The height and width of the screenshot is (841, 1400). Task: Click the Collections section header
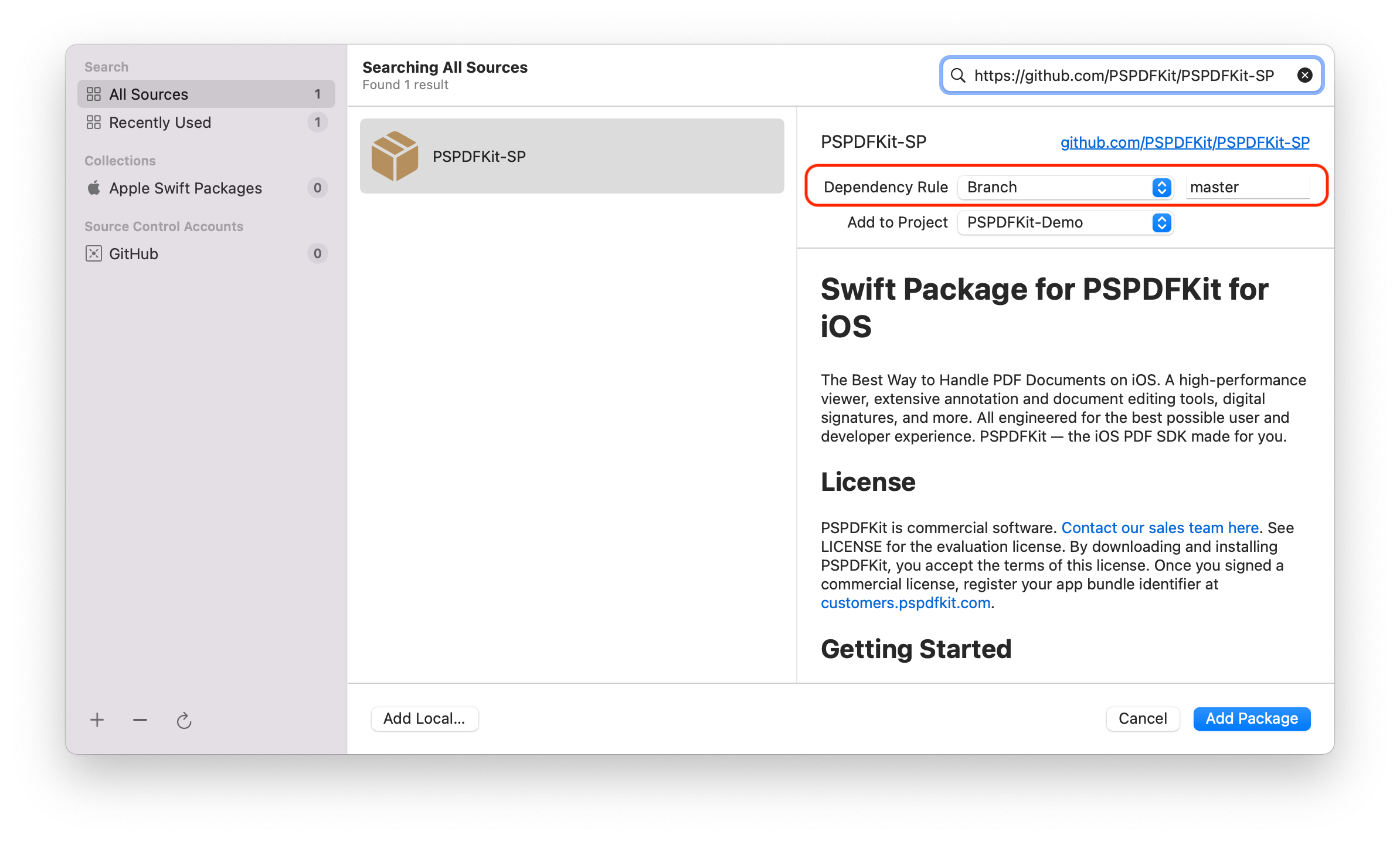(120, 161)
